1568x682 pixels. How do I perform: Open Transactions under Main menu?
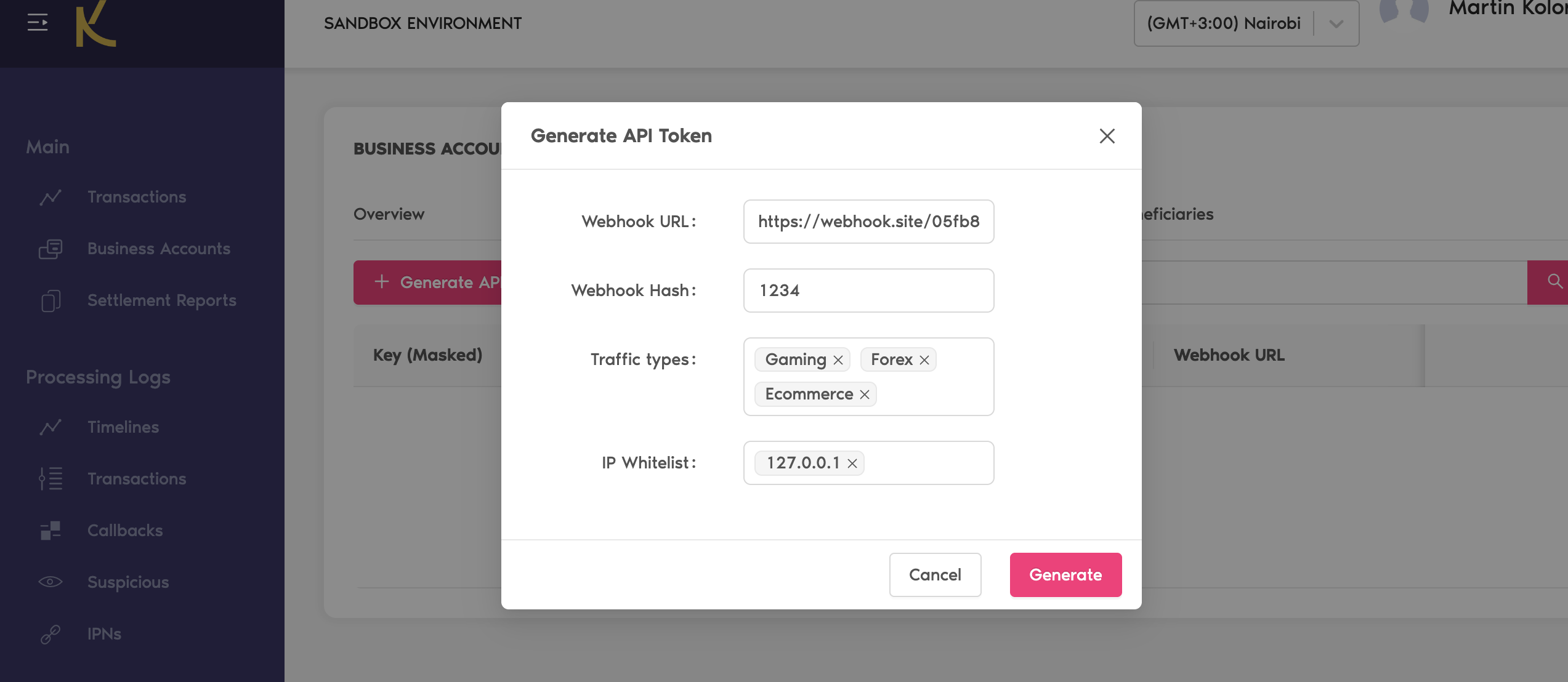(x=137, y=197)
